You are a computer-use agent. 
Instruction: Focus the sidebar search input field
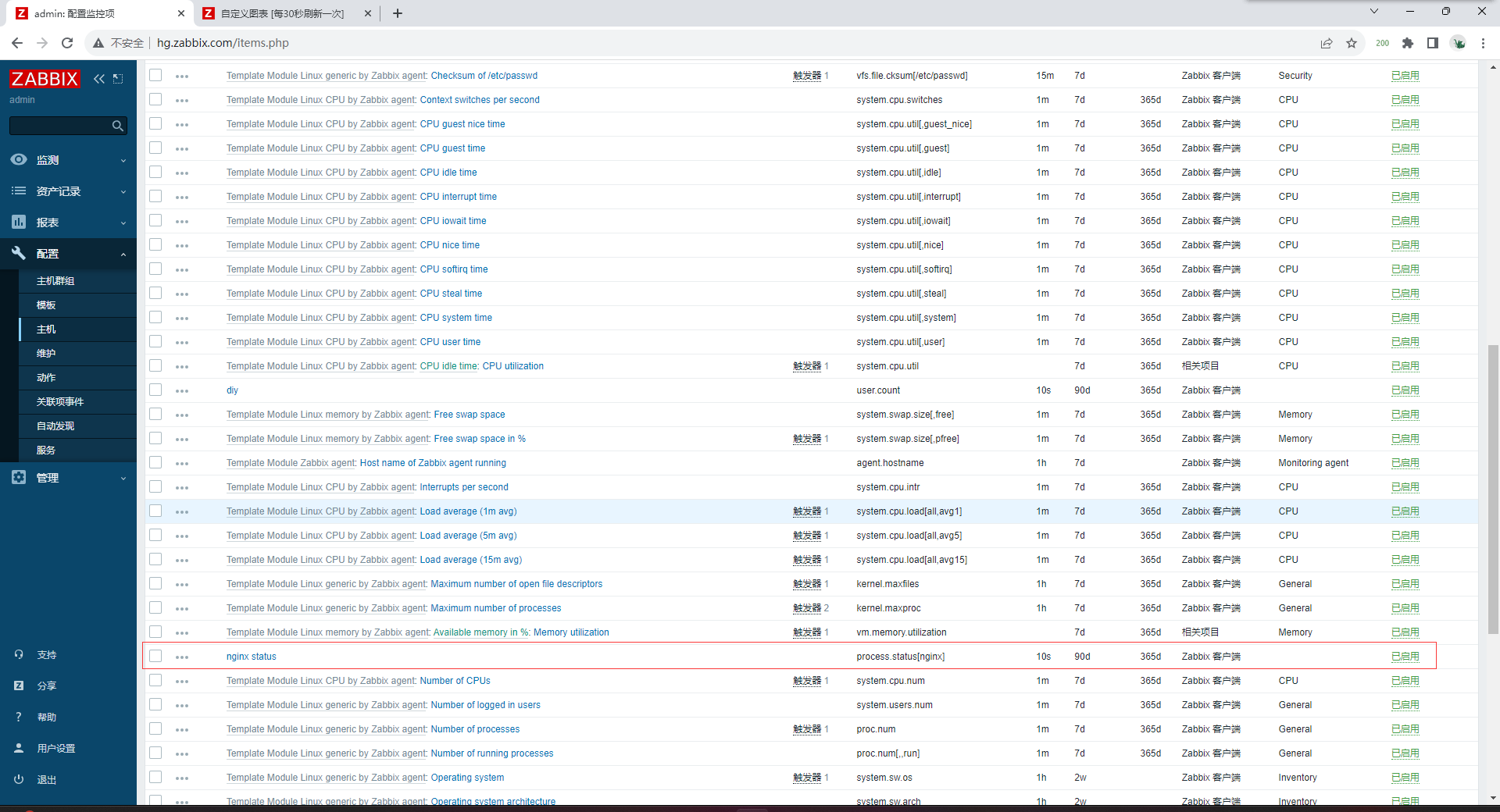59,126
